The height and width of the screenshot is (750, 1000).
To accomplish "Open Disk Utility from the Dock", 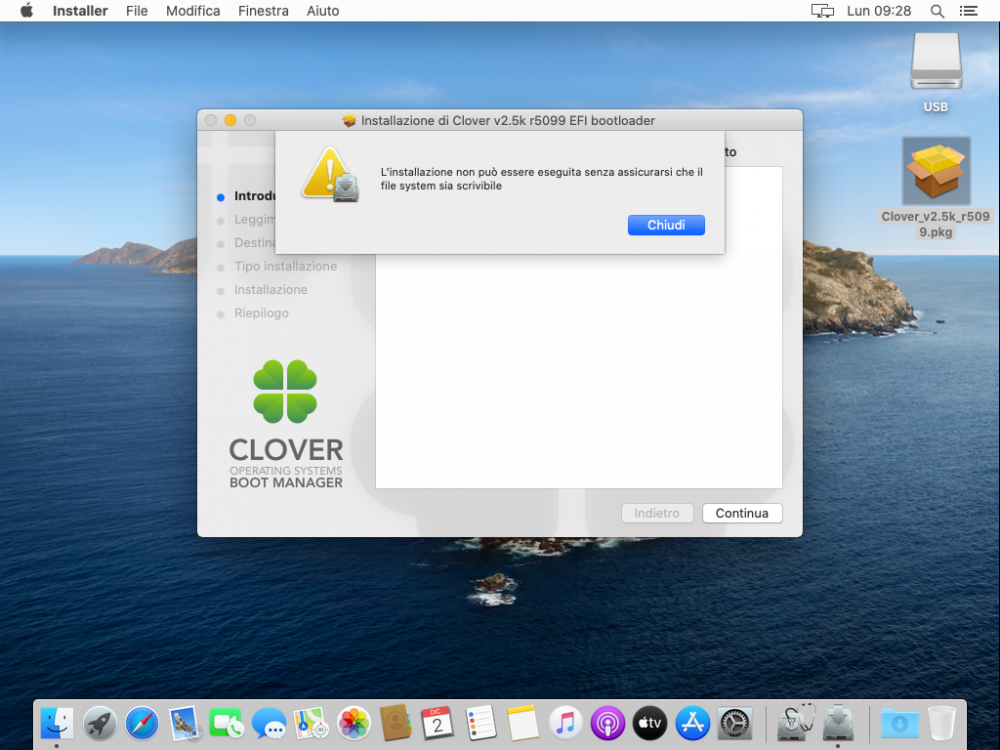I will click(x=795, y=722).
